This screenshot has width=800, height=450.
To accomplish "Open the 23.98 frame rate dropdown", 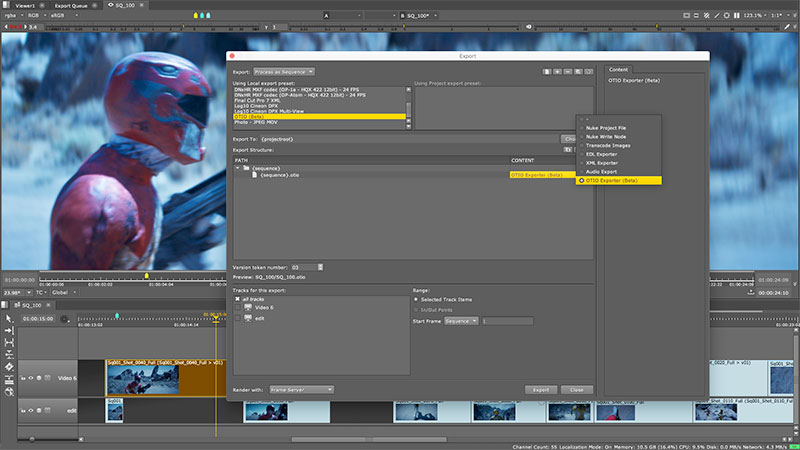I will [17, 292].
